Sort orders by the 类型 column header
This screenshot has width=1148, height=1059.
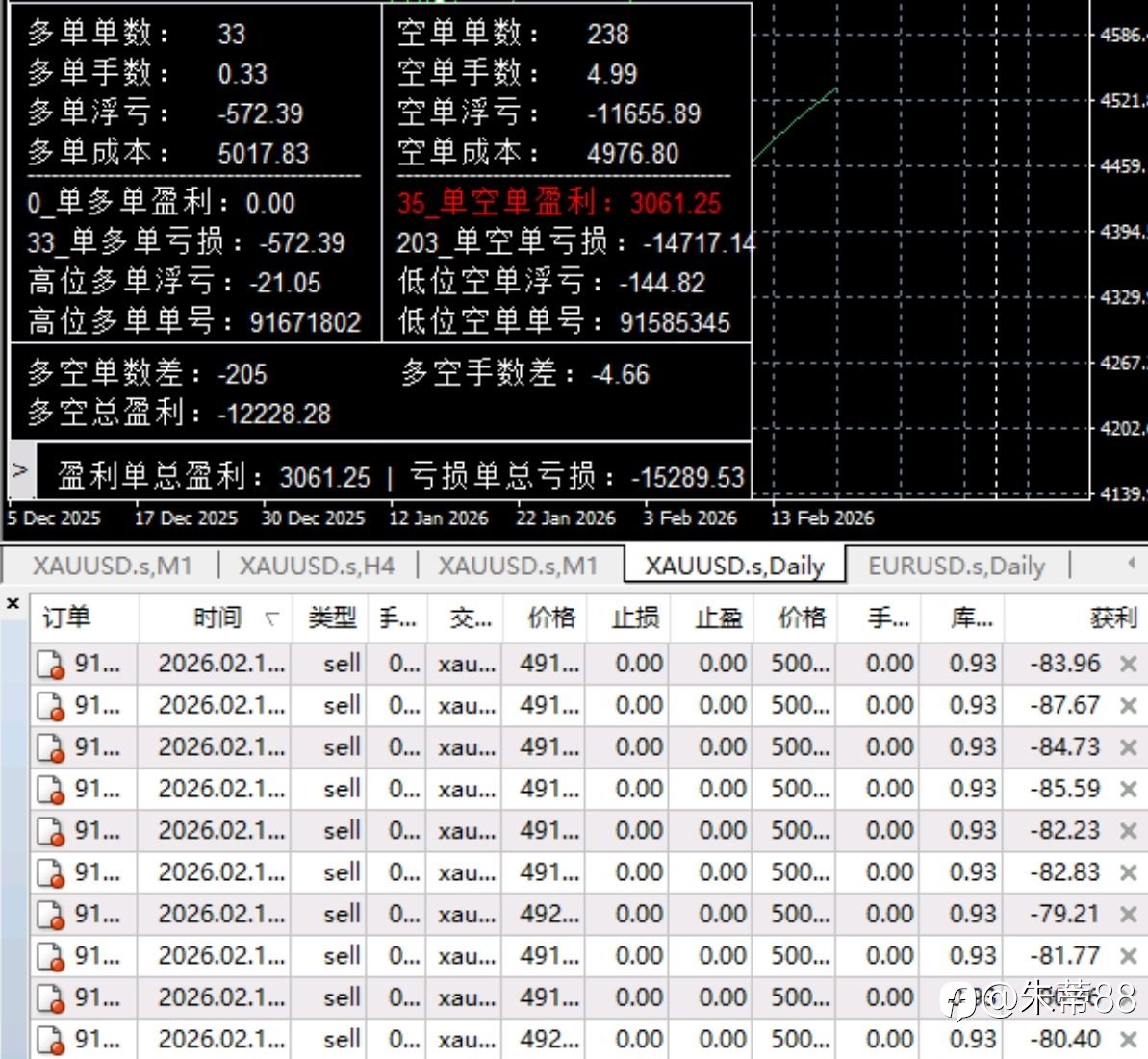coord(332,618)
